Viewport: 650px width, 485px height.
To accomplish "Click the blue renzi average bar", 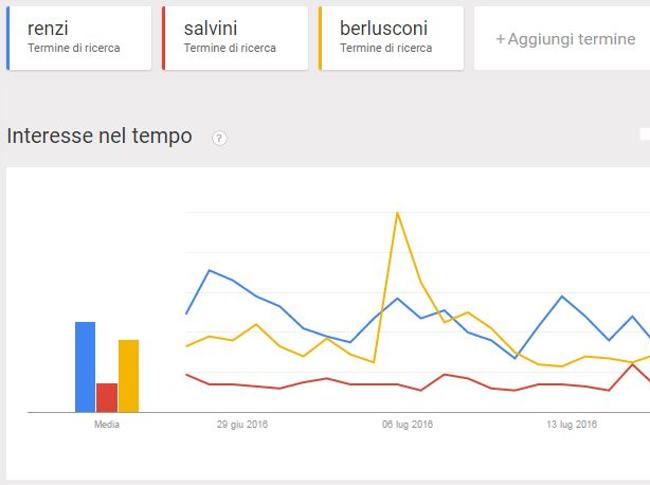I will [85, 367].
